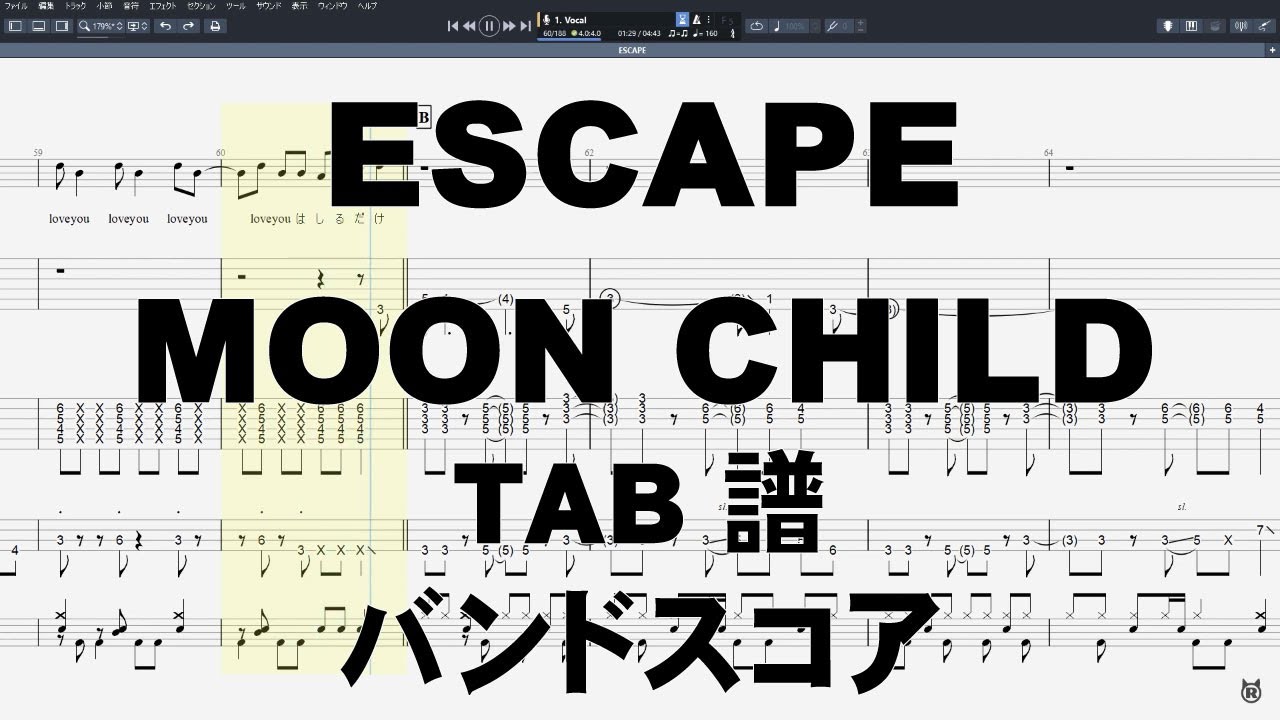Rewind to previous bar
Image resolution: width=1280 pixels, height=720 pixels.
point(469,26)
